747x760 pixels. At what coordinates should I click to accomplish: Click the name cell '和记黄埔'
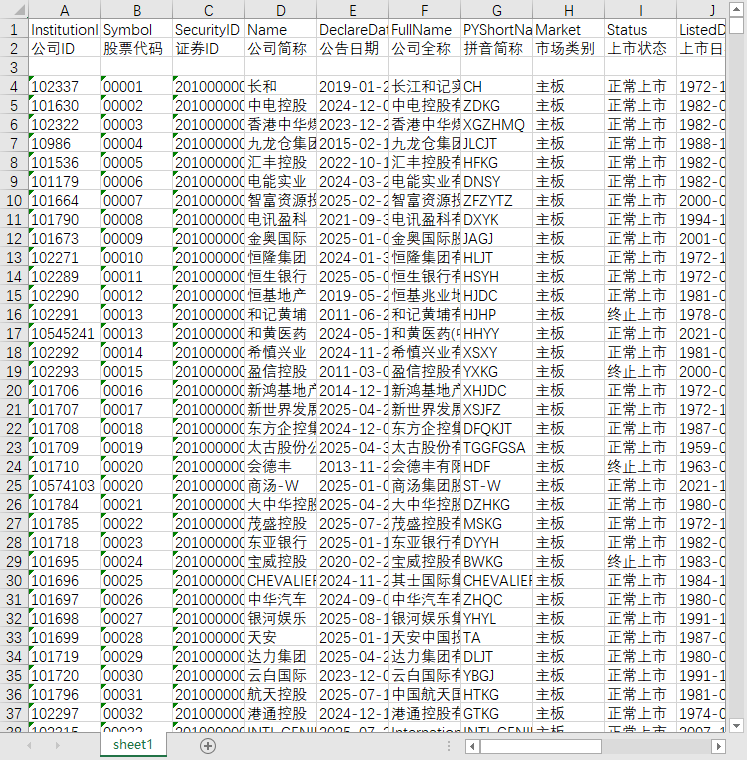click(x=281, y=315)
